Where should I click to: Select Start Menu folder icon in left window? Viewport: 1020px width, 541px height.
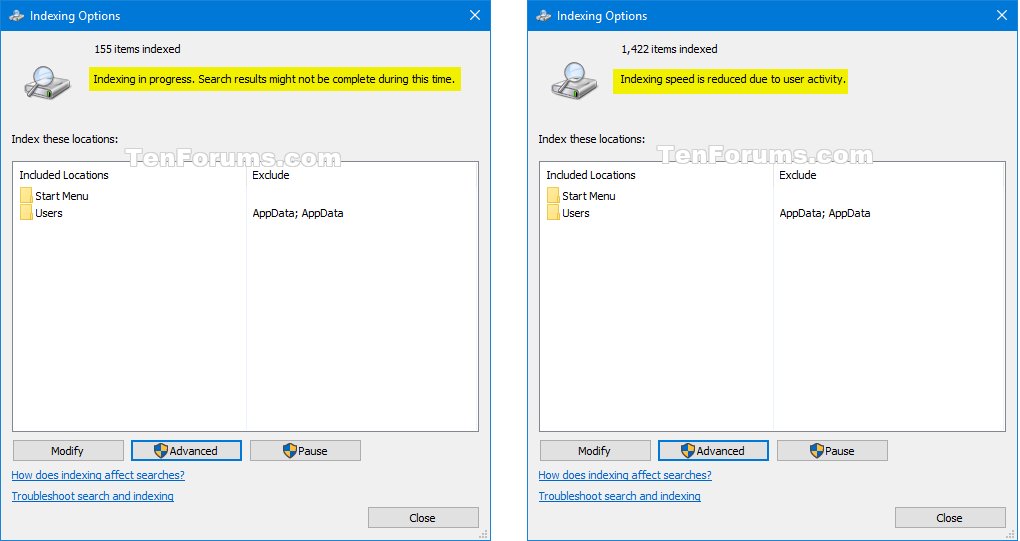[x=26, y=195]
